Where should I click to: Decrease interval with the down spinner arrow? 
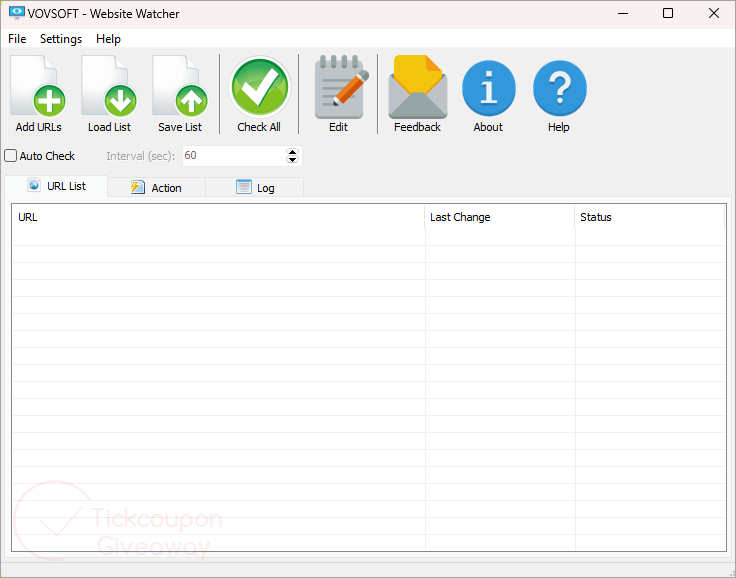coord(292,160)
